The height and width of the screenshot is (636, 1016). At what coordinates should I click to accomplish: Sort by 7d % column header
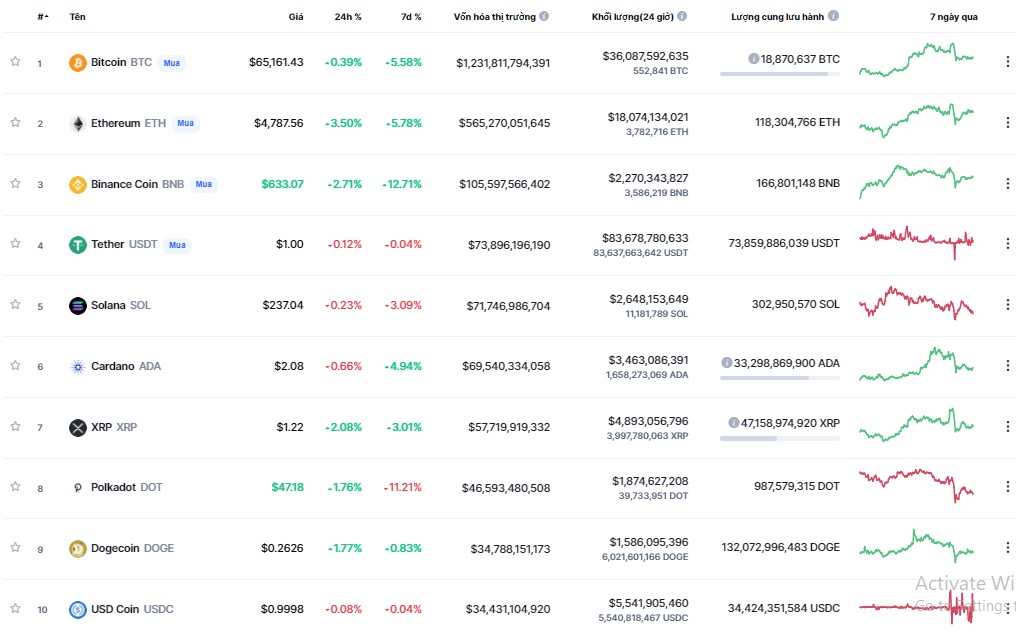pyautogui.click(x=411, y=16)
